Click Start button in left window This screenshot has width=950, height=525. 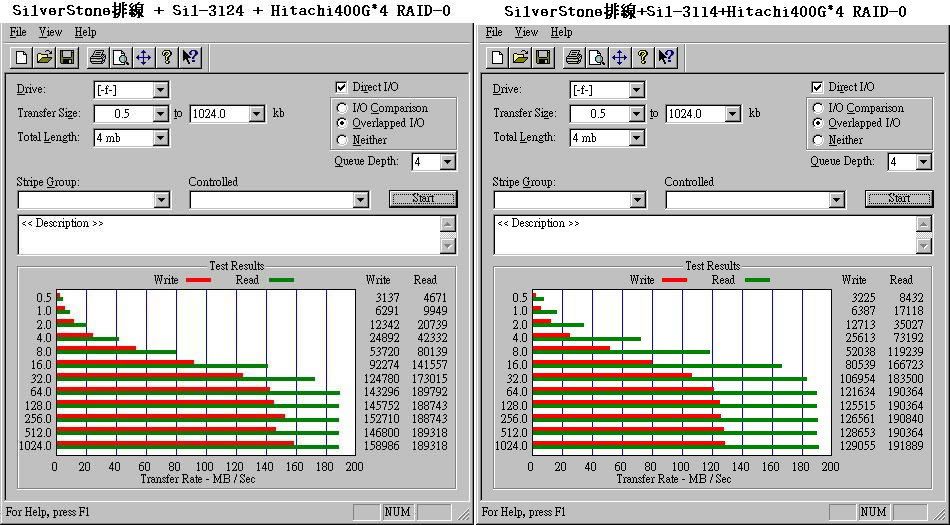(423, 199)
